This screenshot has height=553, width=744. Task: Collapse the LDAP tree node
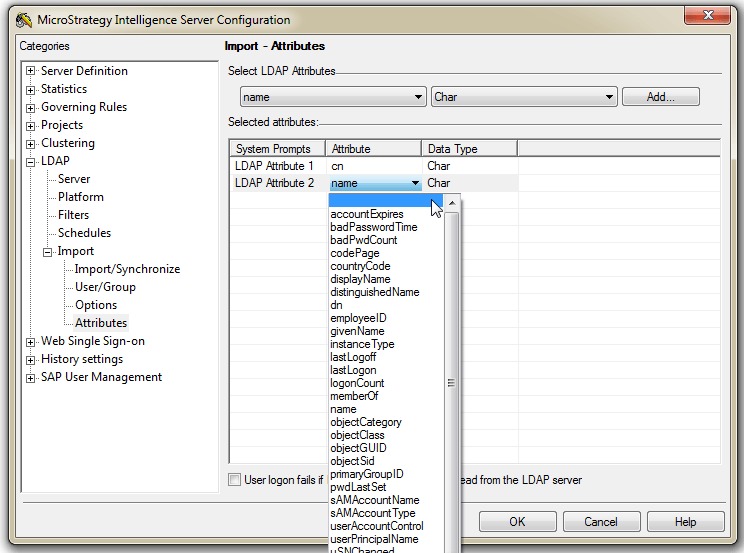click(30, 161)
